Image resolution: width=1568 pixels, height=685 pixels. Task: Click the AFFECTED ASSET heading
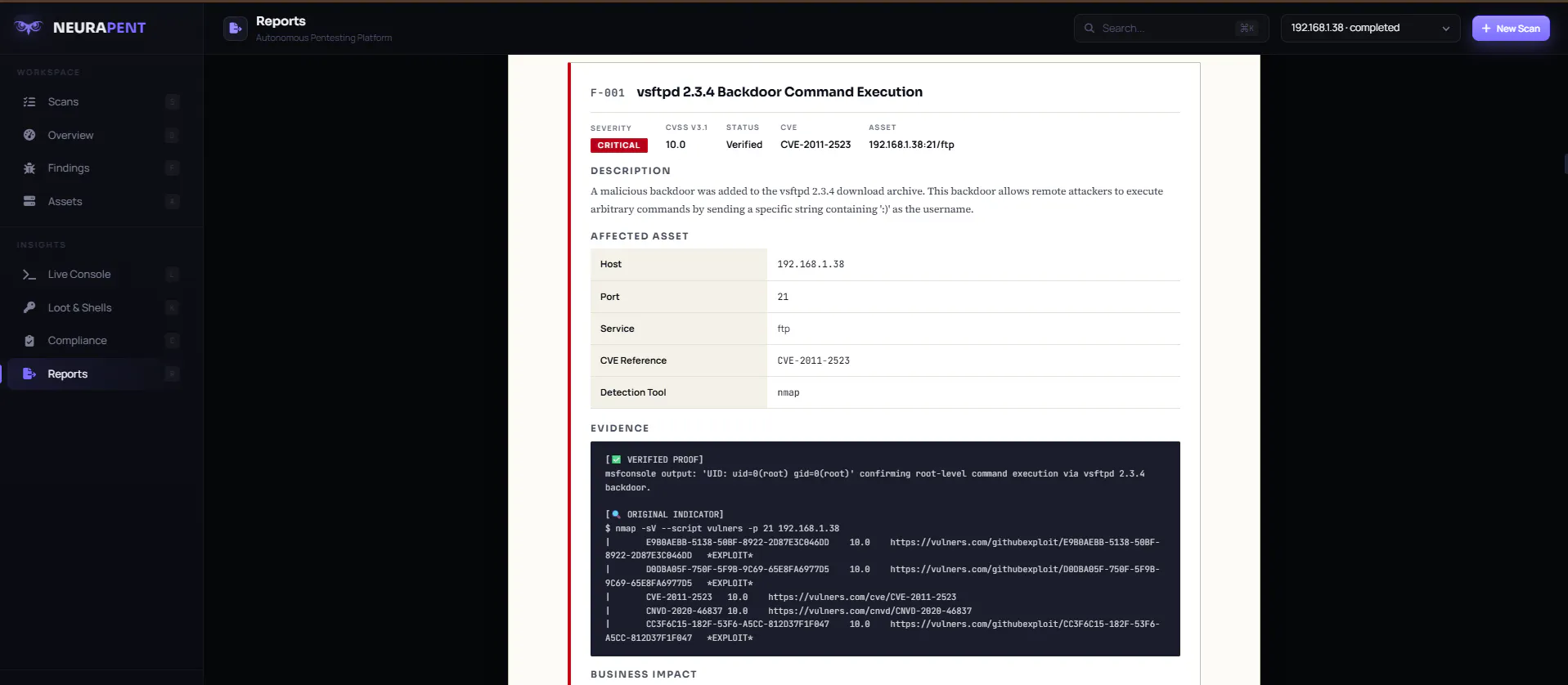640,236
